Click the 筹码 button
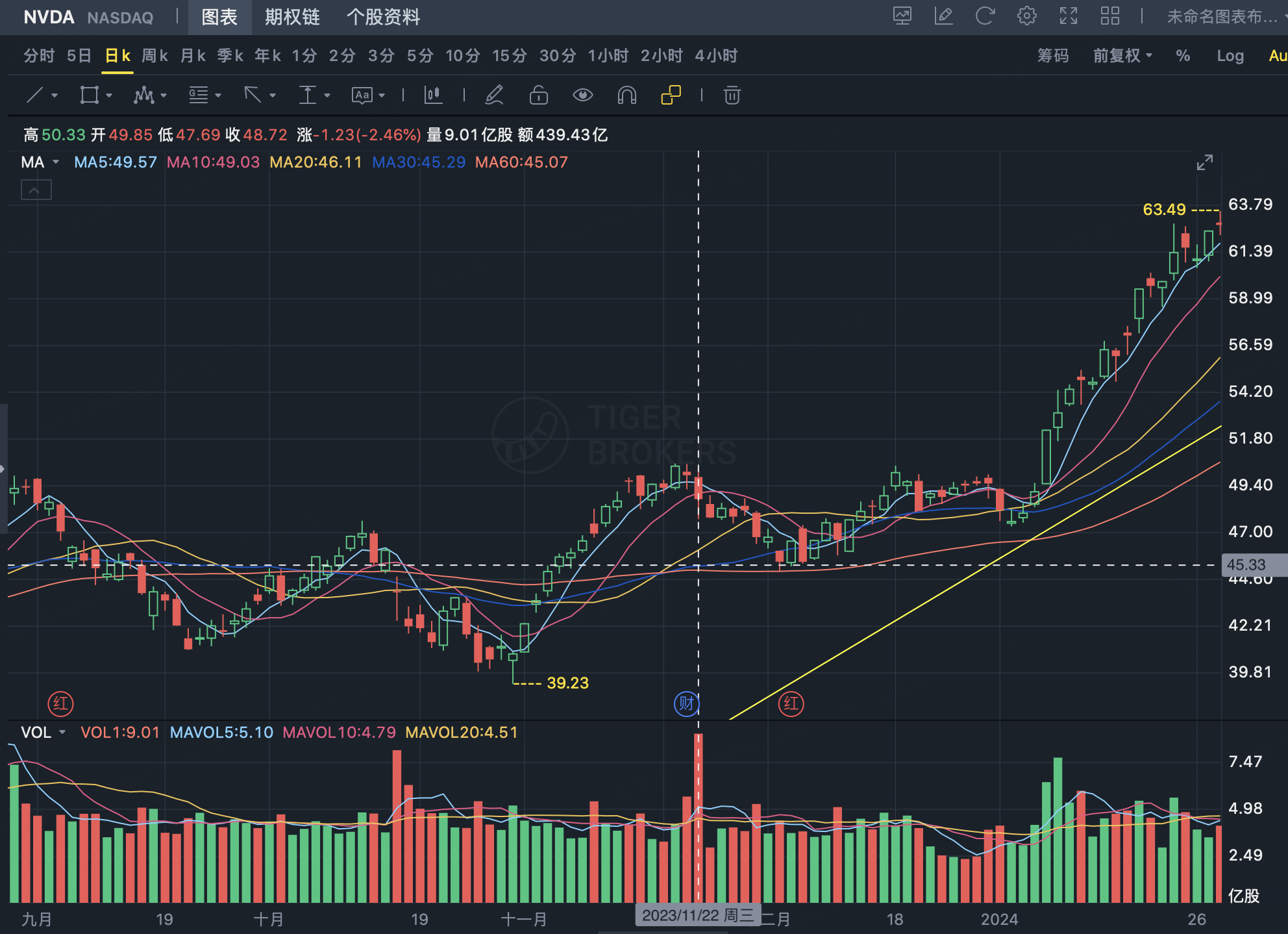1288x934 pixels. click(1052, 56)
